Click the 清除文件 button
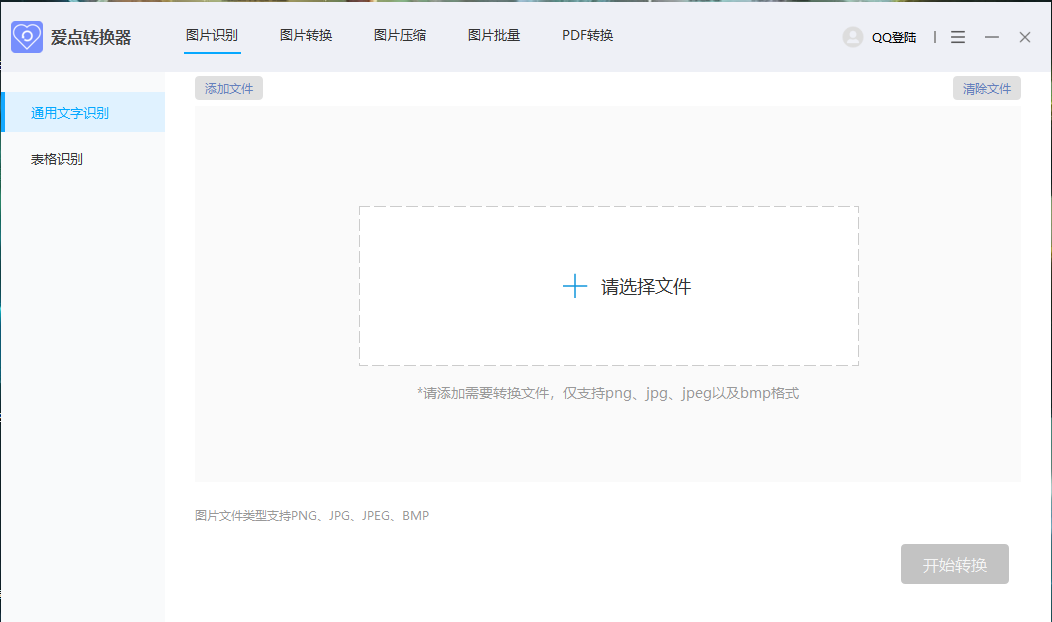This screenshot has width=1052, height=622. tap(986, 88)
